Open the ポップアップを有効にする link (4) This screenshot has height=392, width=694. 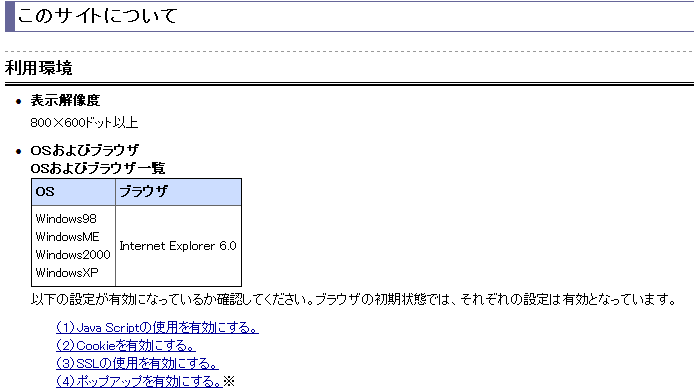click(x=139, y=381)
